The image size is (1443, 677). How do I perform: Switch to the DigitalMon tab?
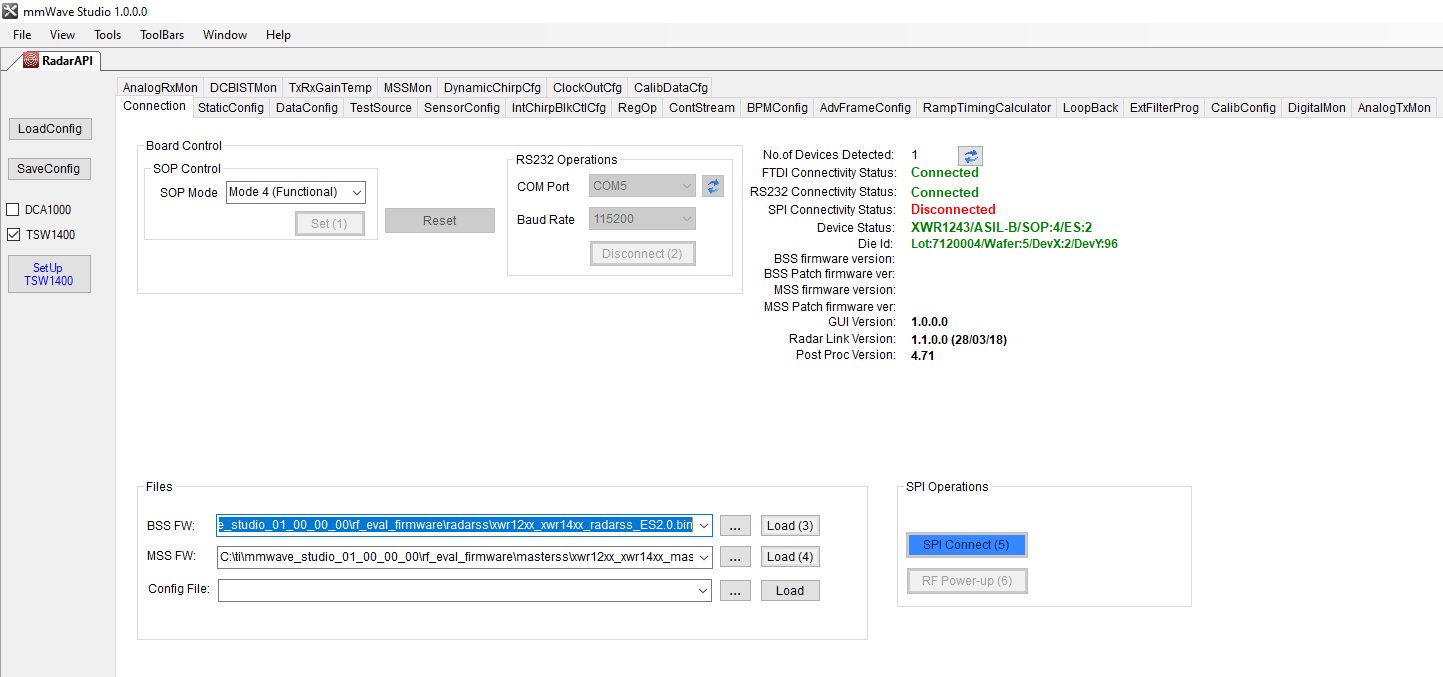coord(1317,107)
